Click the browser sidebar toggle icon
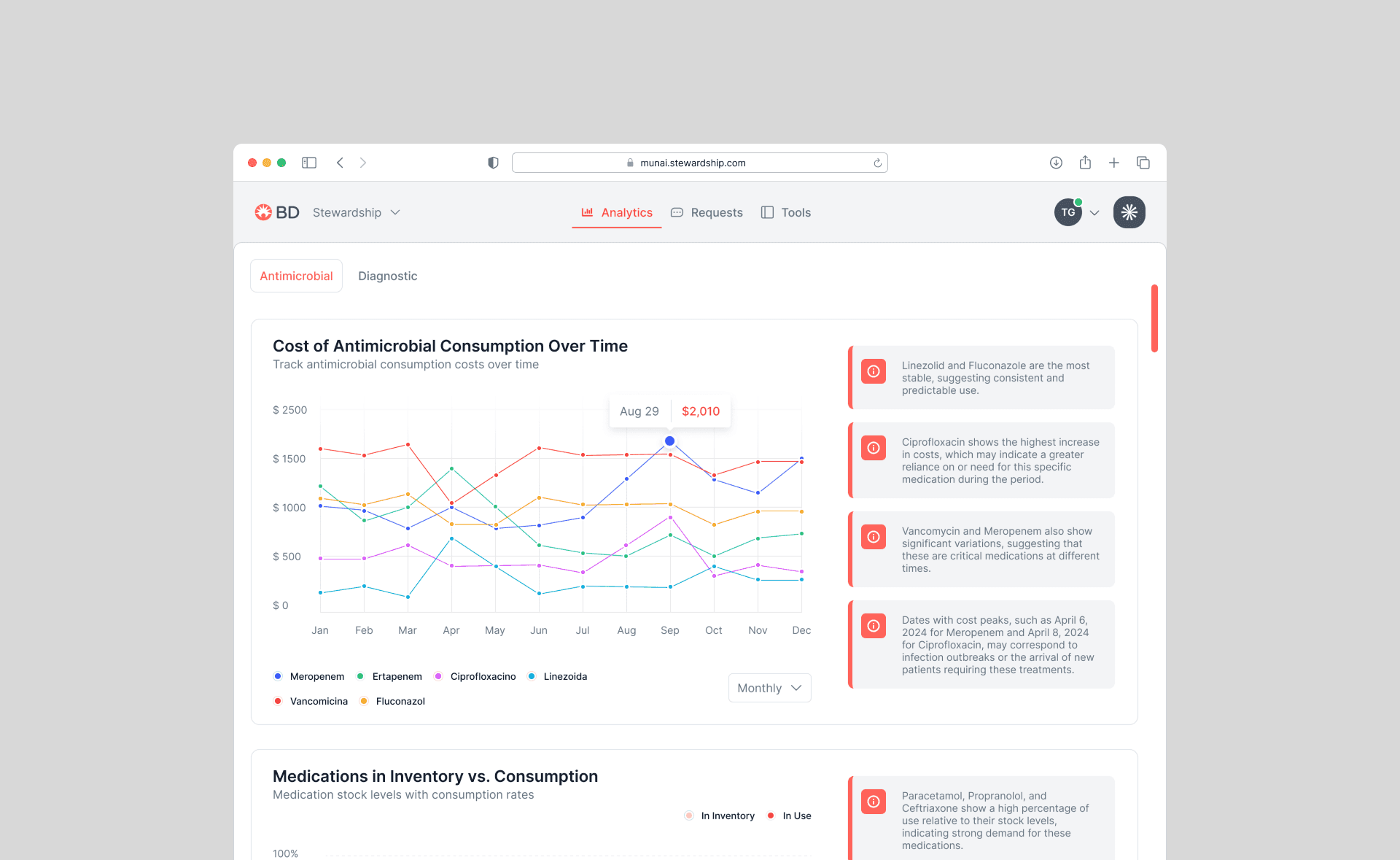 point(309,163)
